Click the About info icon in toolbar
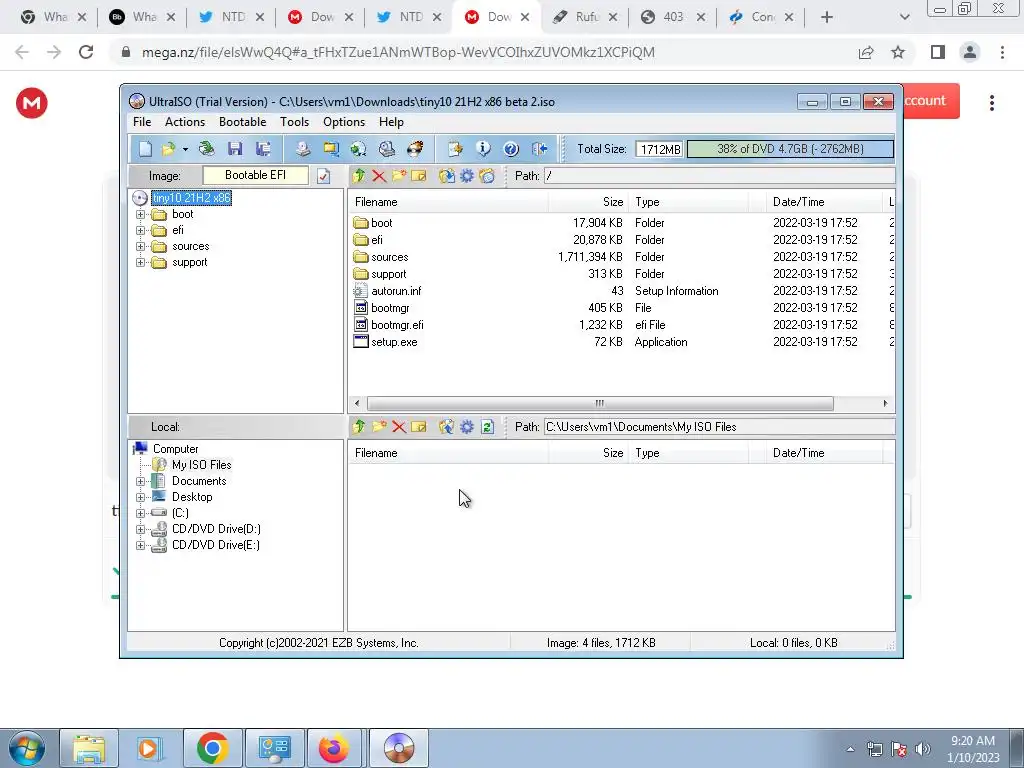The width and height of the screenshot is (1024, 768). click(483, 149)
